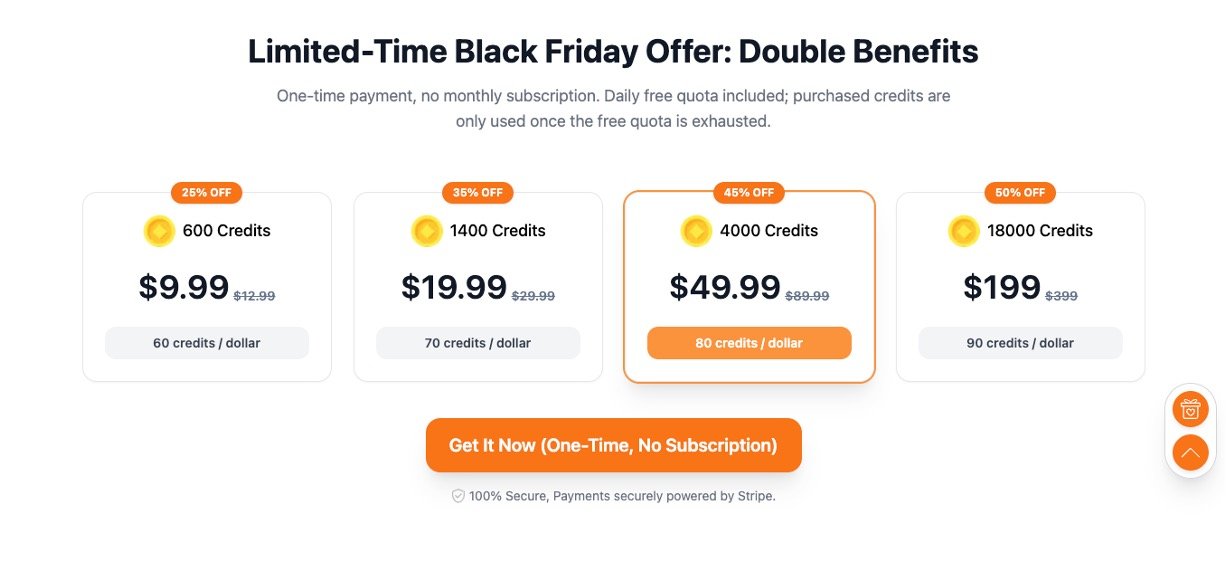Click the 35% OFF badge

478,193
